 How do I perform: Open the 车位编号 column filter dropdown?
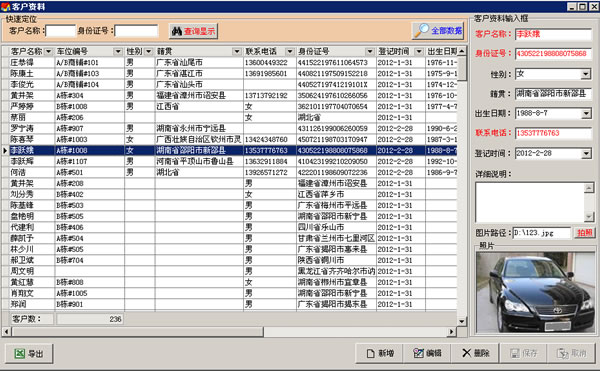click(x=118, y=51)
